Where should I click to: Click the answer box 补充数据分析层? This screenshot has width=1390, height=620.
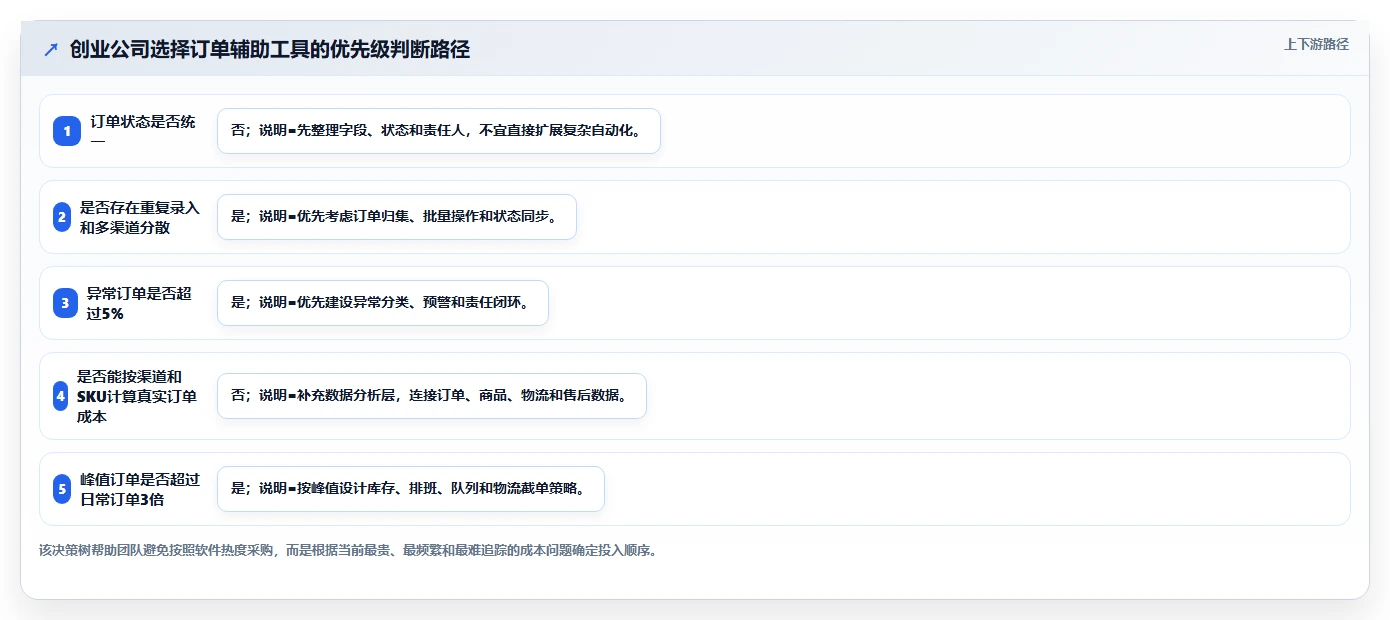432,396
